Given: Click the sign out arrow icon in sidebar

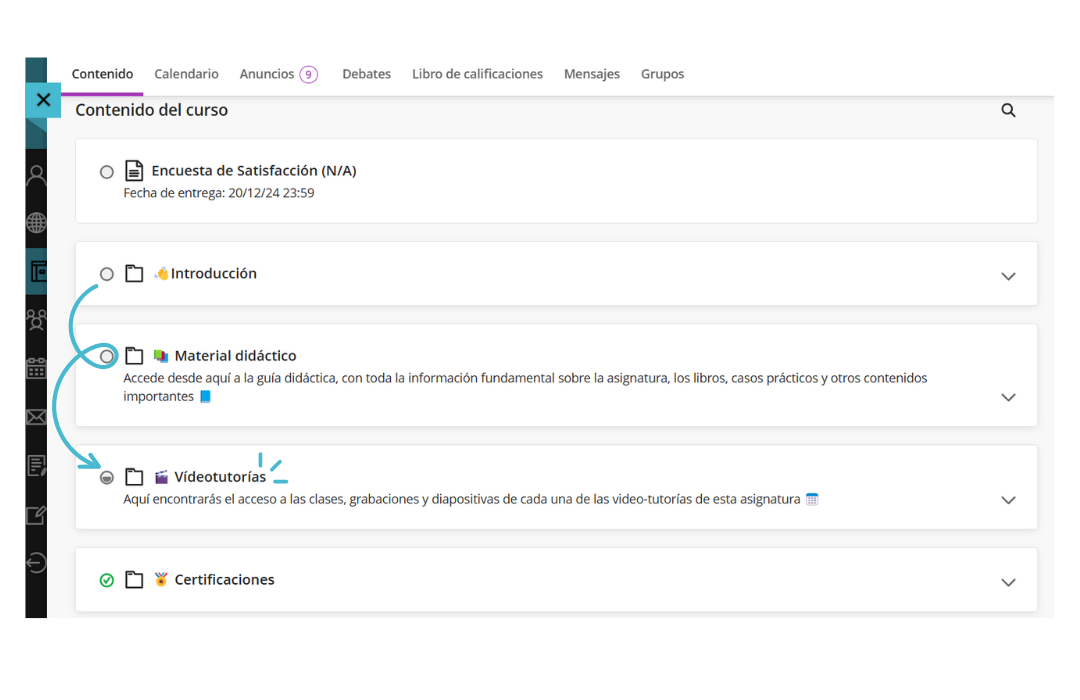Looking at the screenshot, I should [36, 563].
